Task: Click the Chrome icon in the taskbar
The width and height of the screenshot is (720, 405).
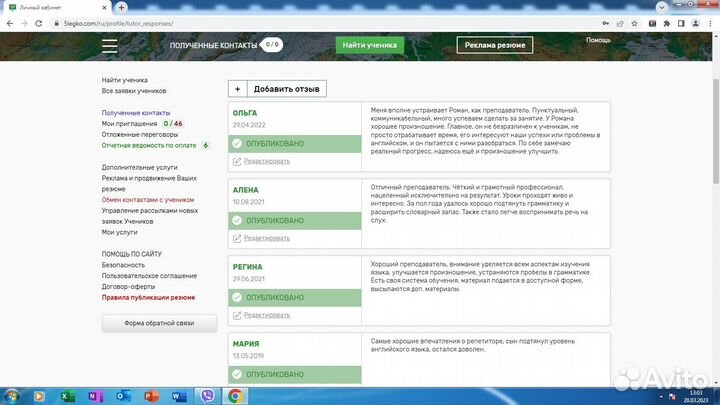Action: [x=234, y=396]
